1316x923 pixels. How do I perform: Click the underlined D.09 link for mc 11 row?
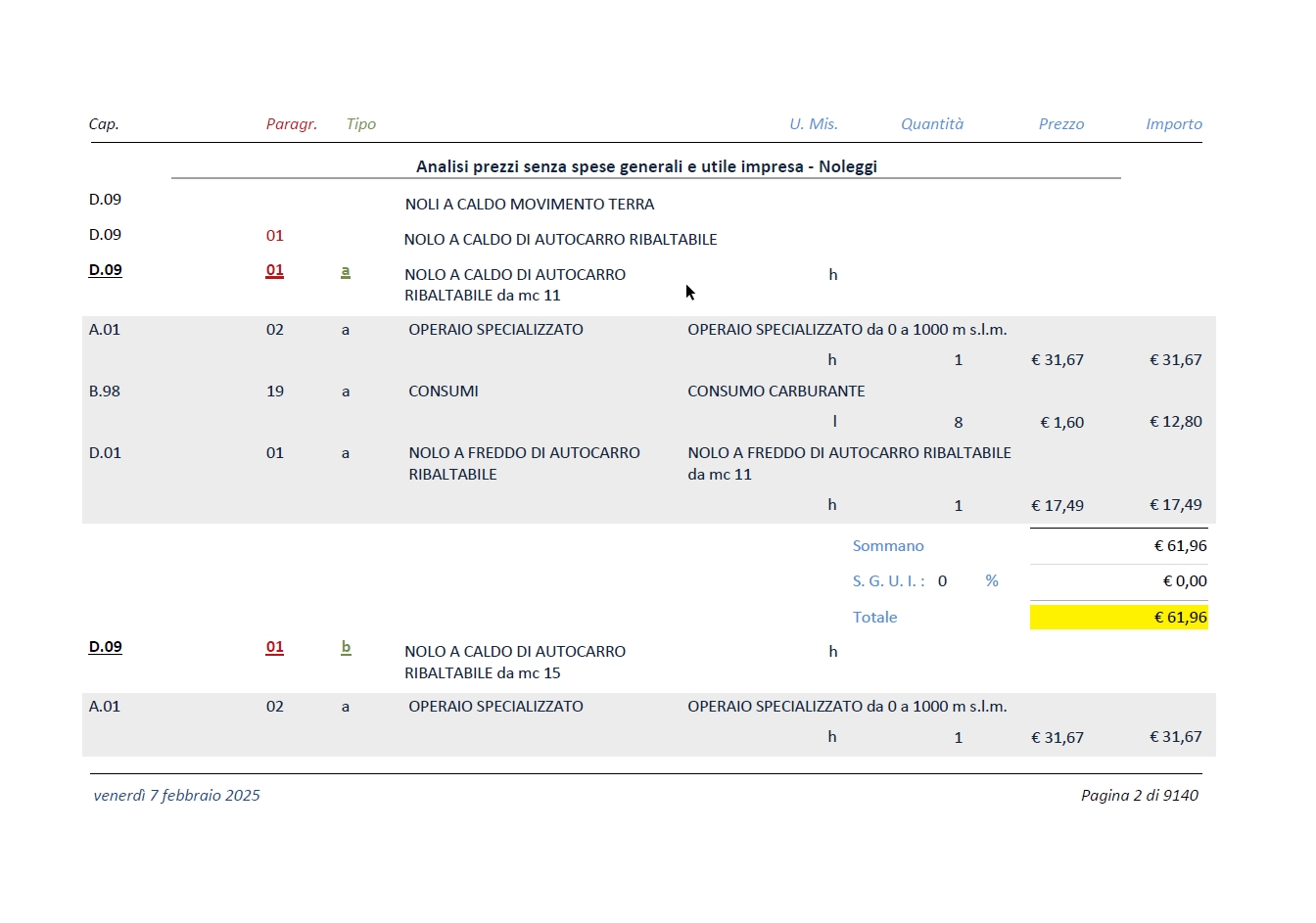[x=106, y=270]
